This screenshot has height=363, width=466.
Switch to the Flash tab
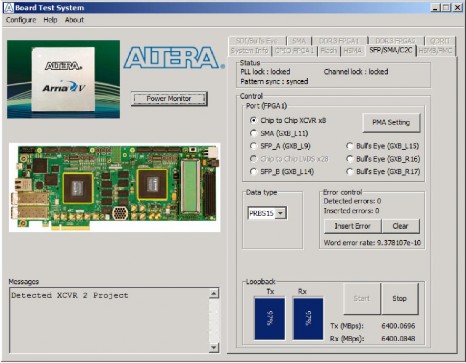coord(329,51)
